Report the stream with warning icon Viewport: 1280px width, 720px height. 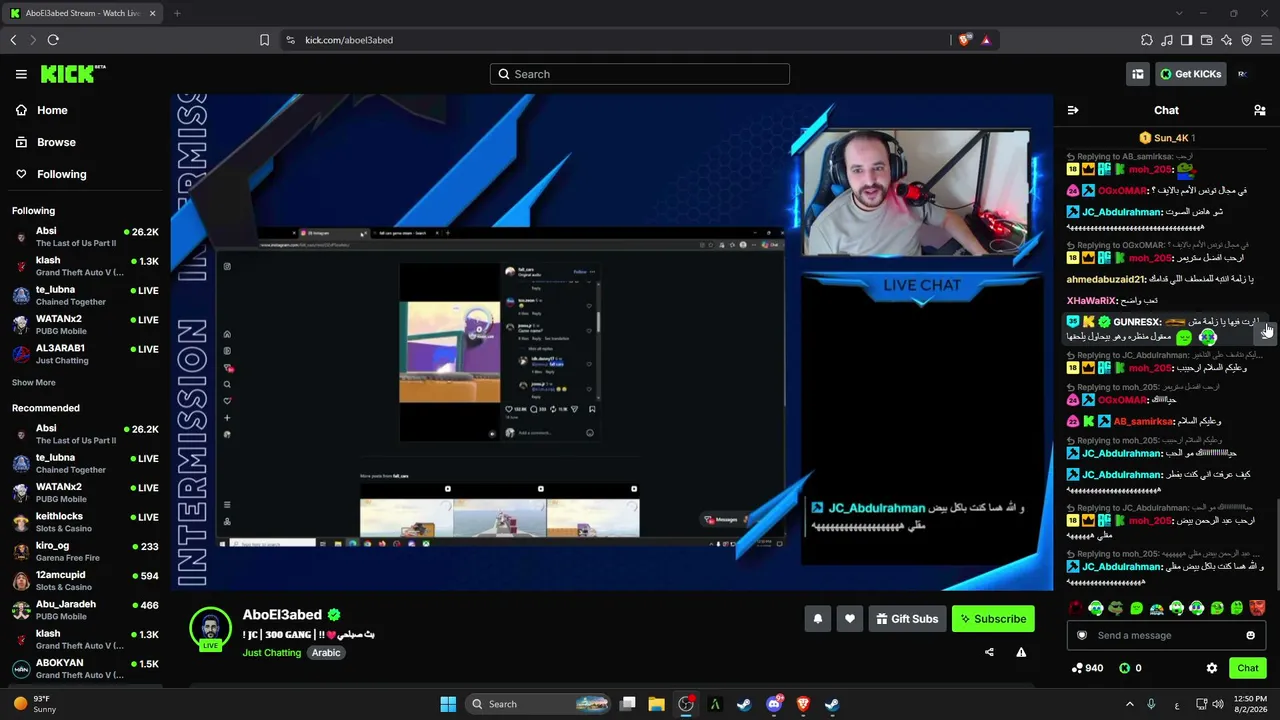click(x=1021, y=652)
